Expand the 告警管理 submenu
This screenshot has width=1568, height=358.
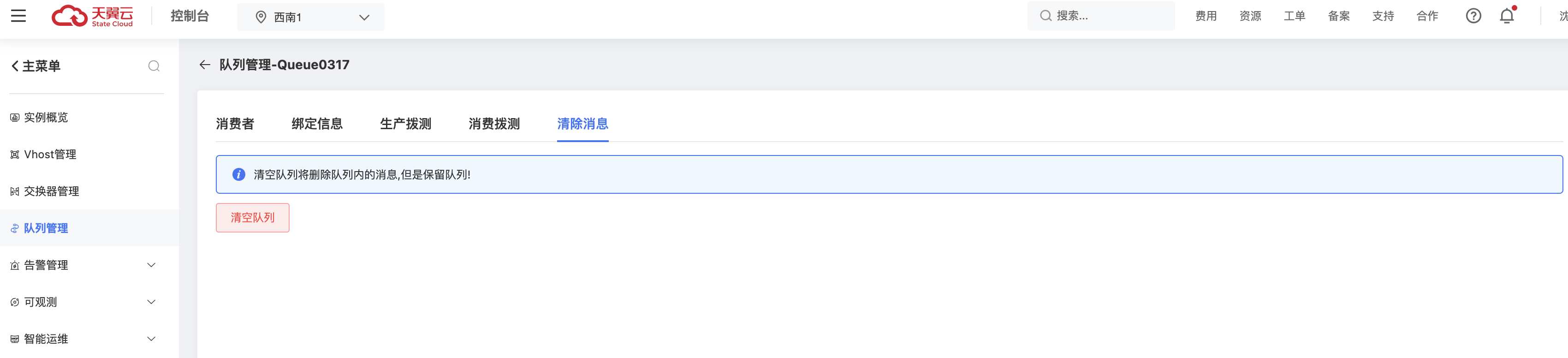(x=152, y=265)
